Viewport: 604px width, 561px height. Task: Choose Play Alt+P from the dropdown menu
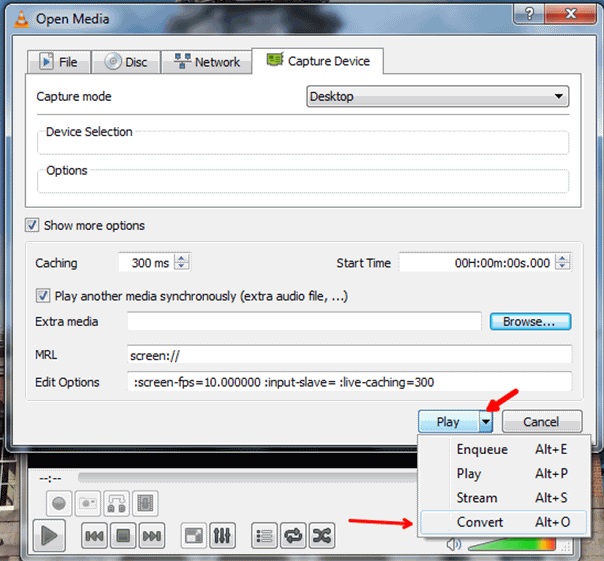504,474
